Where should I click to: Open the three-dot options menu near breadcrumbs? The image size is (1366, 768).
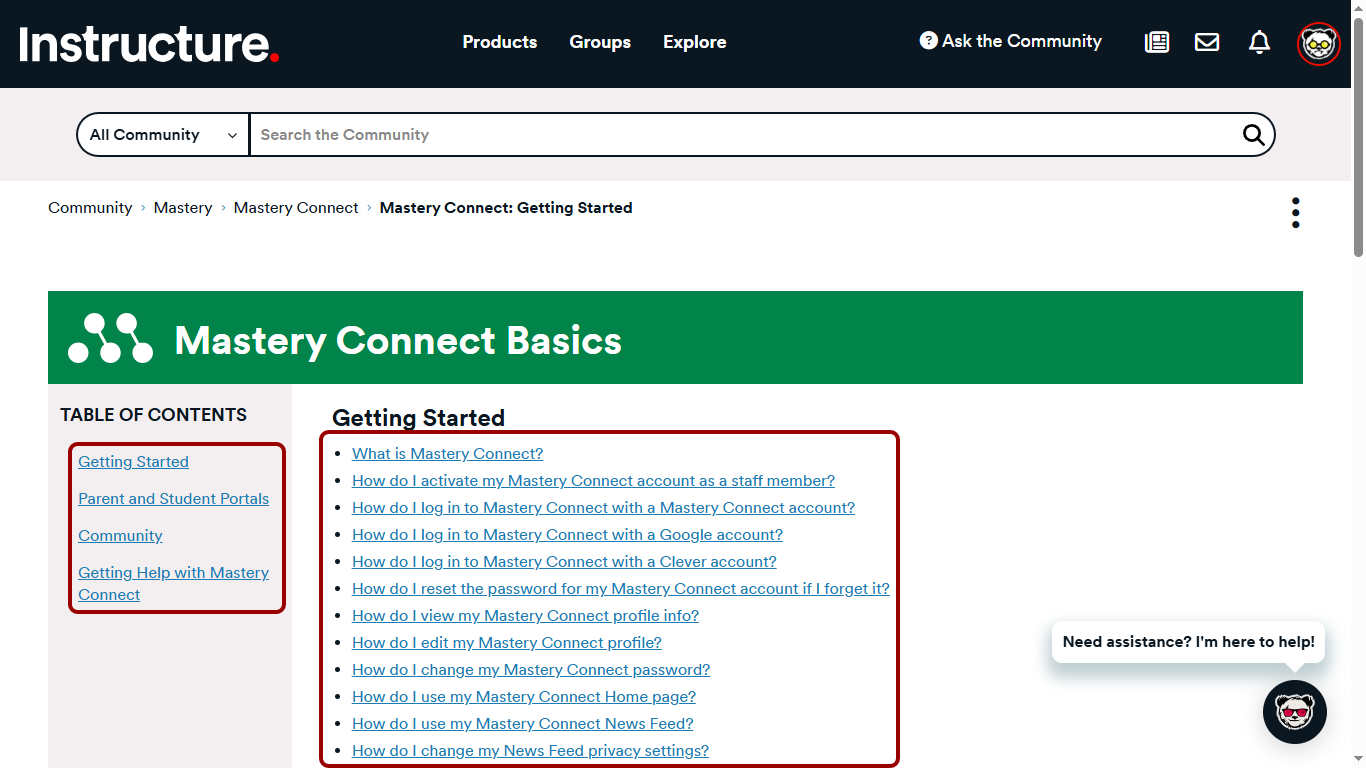1295,212
